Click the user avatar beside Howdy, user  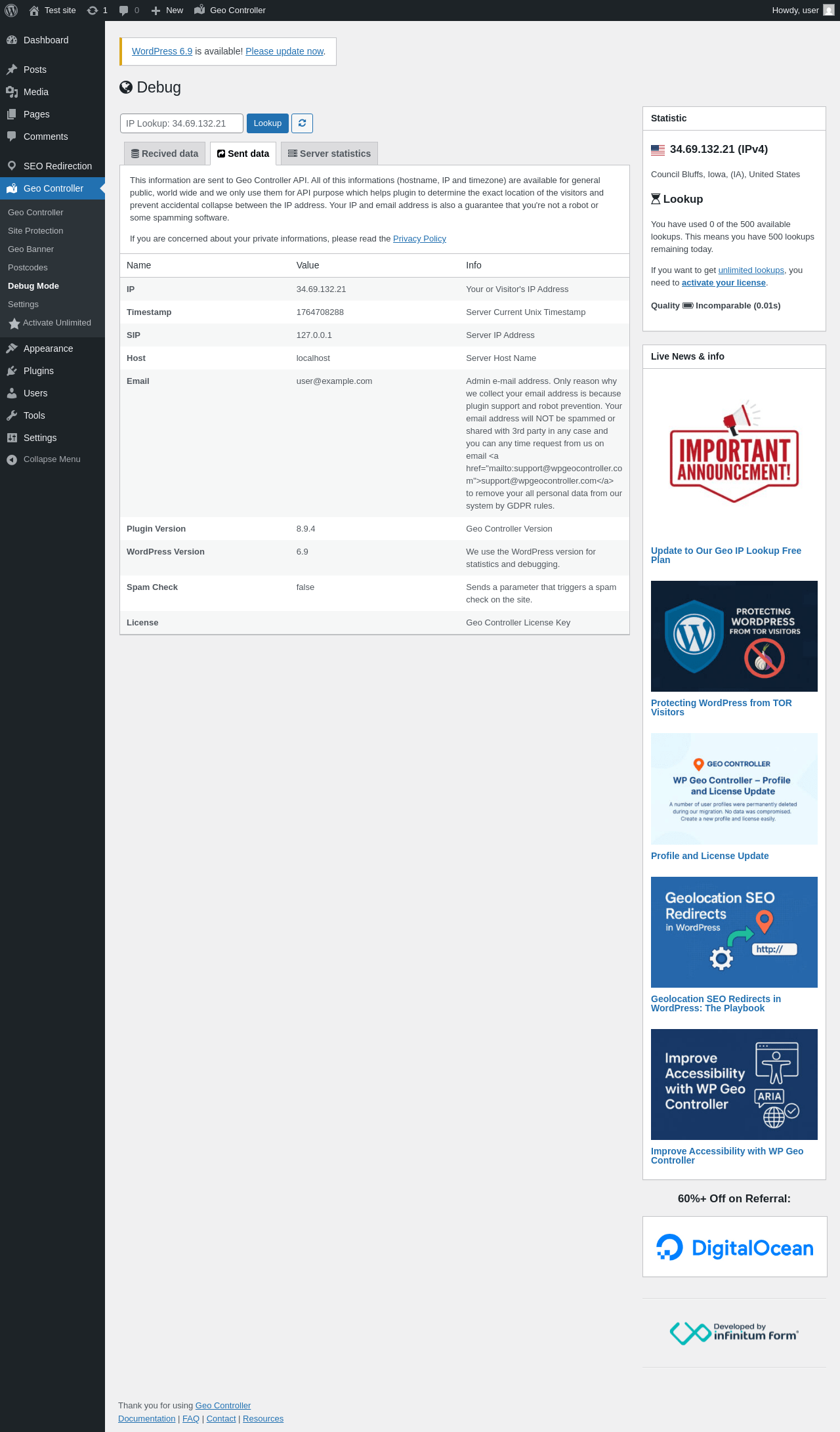pyautogui.click(x=828, y=11)
